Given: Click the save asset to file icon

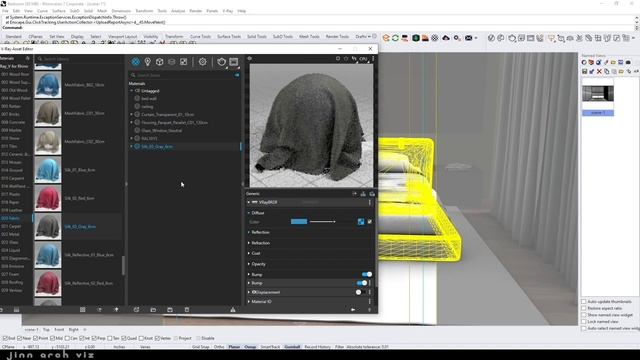Looking at the screenshot, I should tap(170, 310).
